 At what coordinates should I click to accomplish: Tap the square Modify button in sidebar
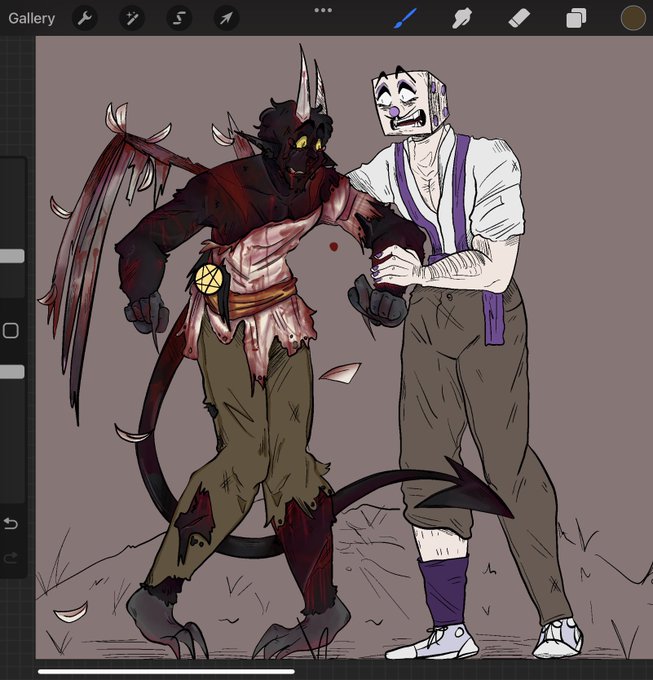tap(10, 331)
